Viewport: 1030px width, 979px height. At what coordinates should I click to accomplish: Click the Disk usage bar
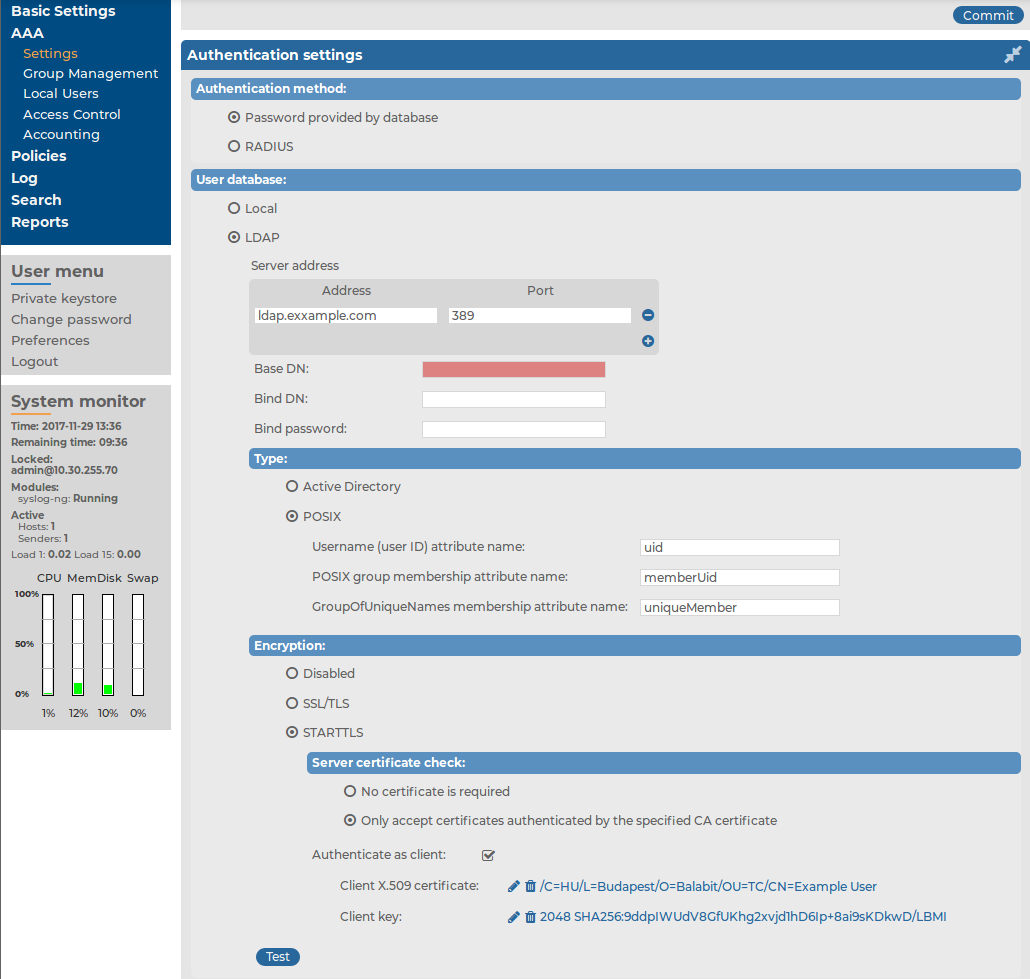(x=108, y=645)
